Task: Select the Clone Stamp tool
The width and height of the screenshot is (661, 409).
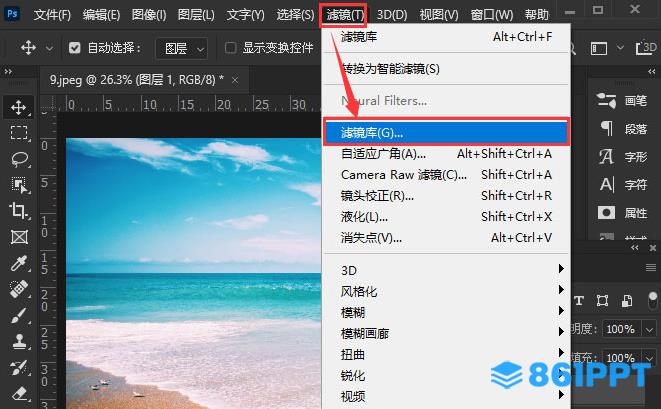Action: pos(19,342)
